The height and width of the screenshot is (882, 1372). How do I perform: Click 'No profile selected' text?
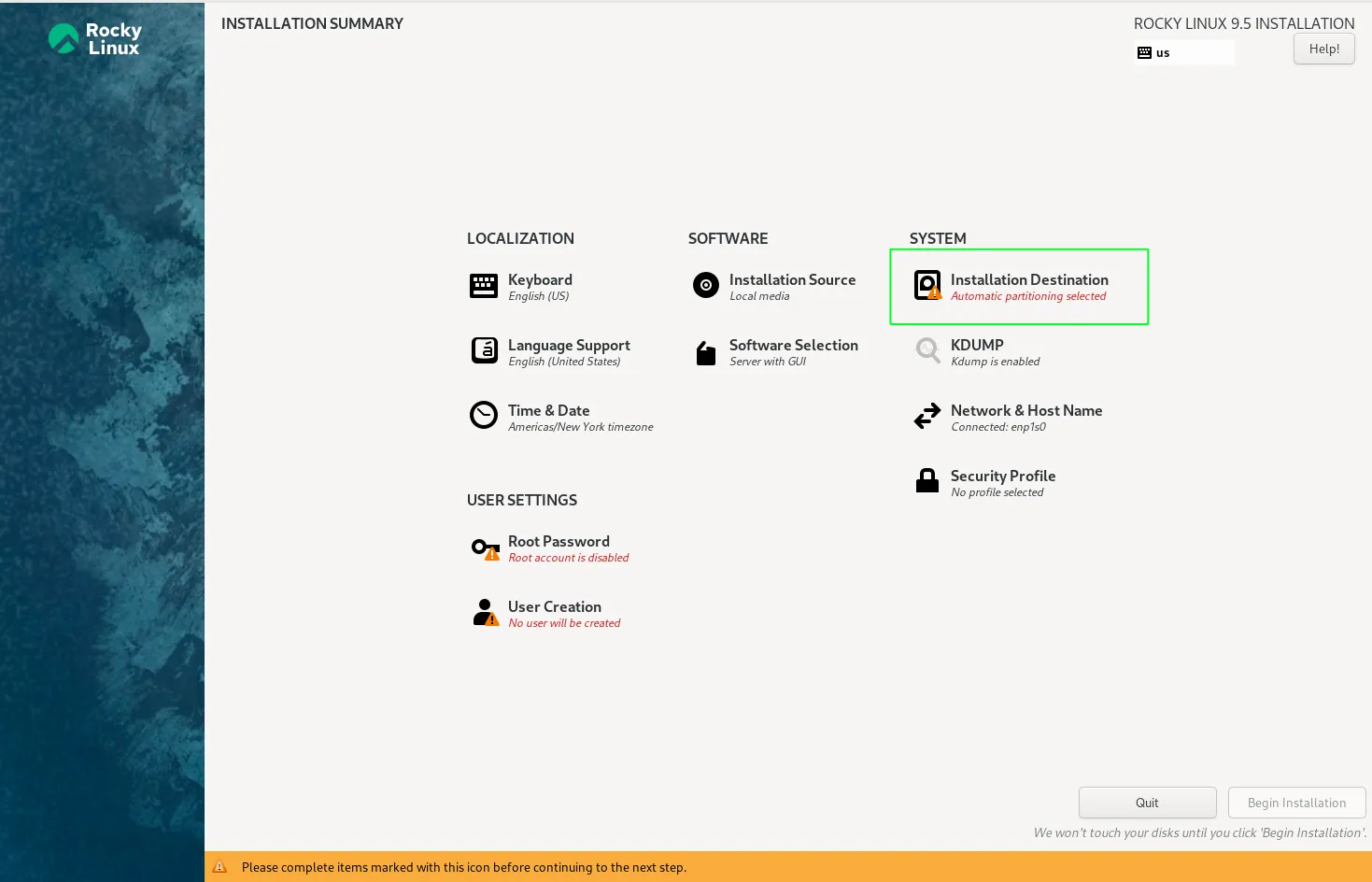coord(997,492)
